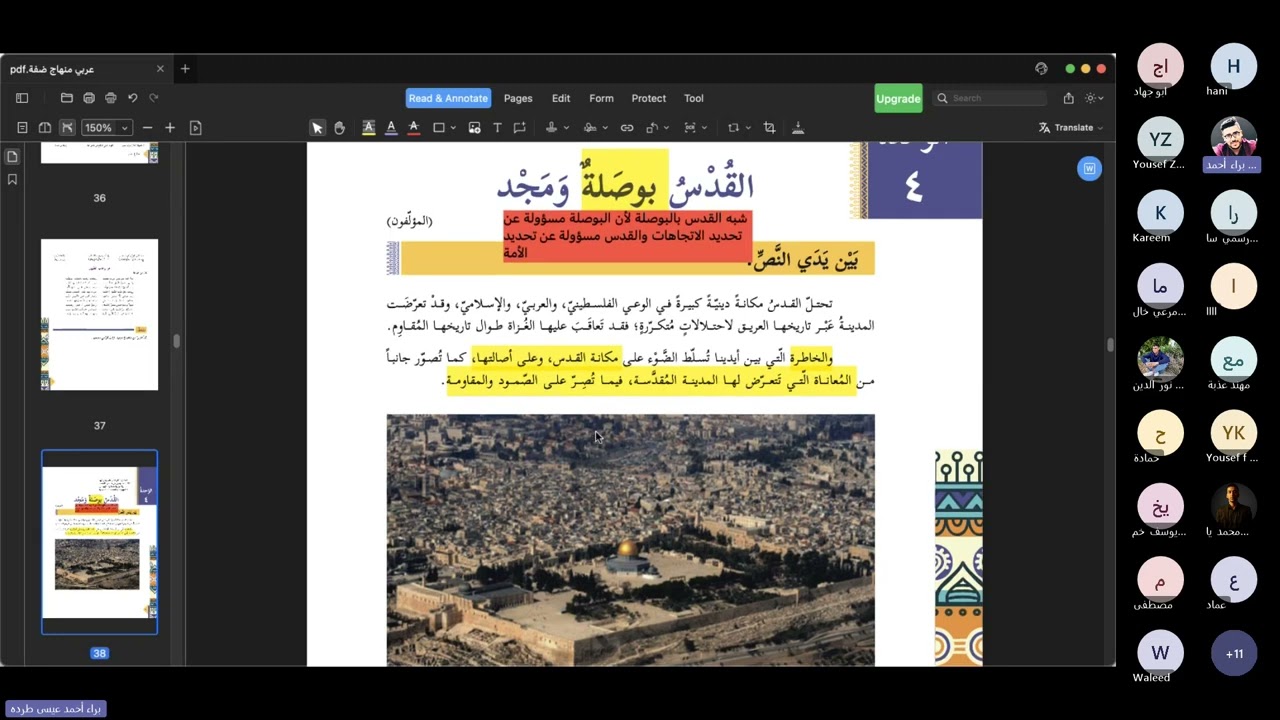Zoom out with the minus button
Image resolution: width=1280 pixels, height=720 pixels.
tap(147, 128)
